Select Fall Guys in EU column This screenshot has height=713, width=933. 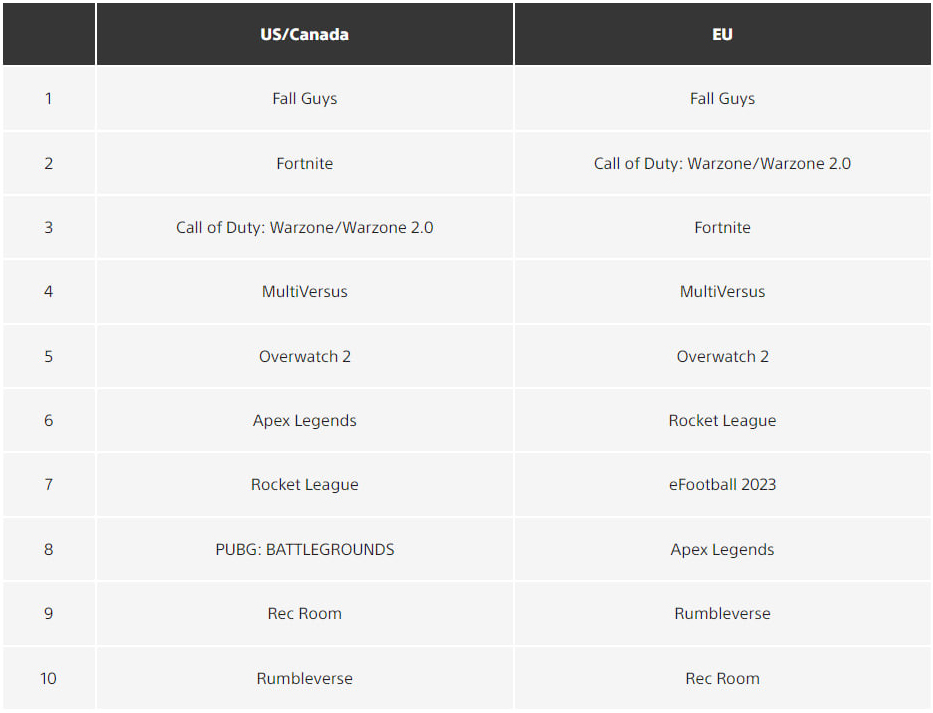pyautogui.click(x=722, y=98)
